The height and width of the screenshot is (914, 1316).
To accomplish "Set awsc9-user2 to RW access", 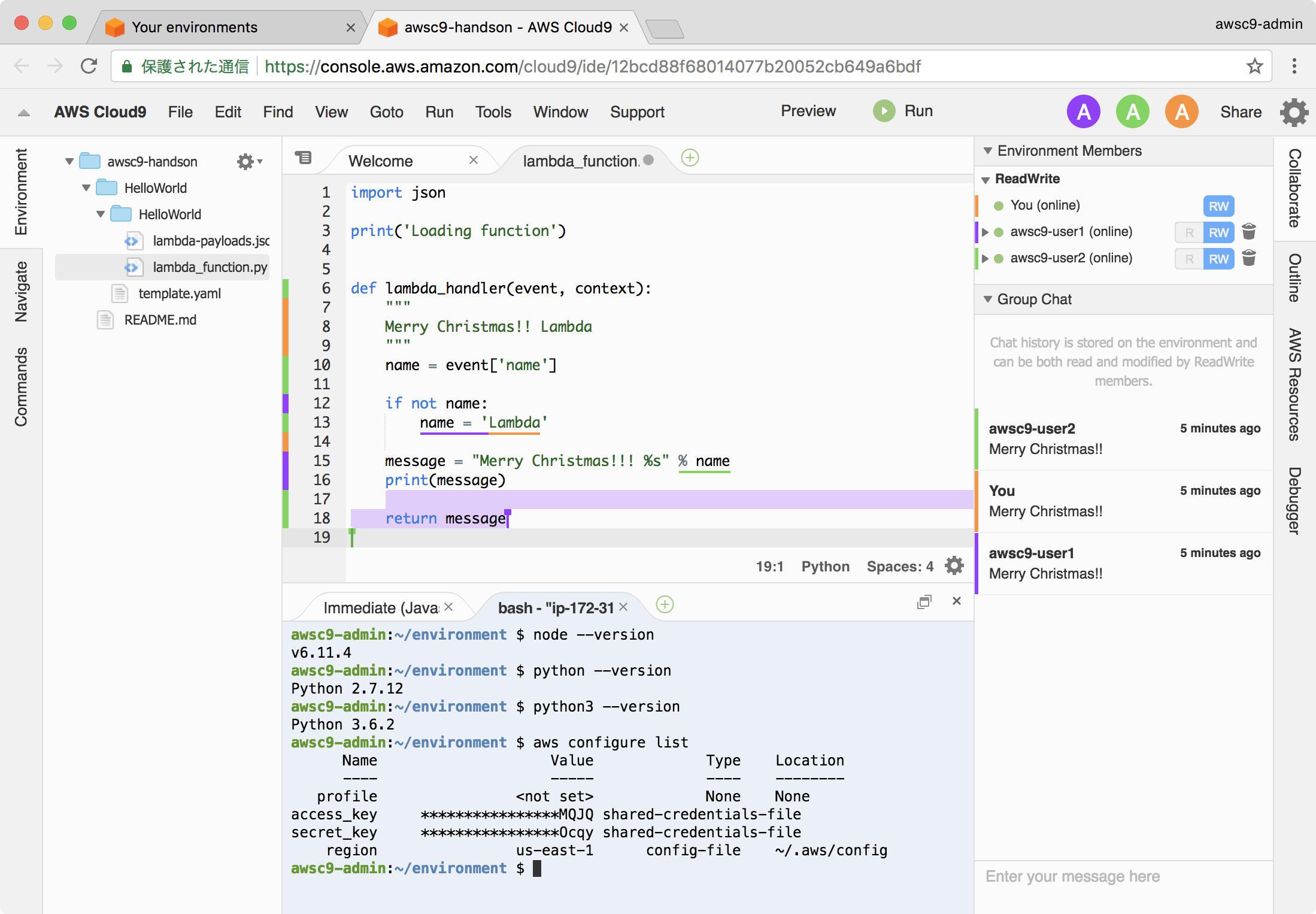I will (x=1218, y=259).
